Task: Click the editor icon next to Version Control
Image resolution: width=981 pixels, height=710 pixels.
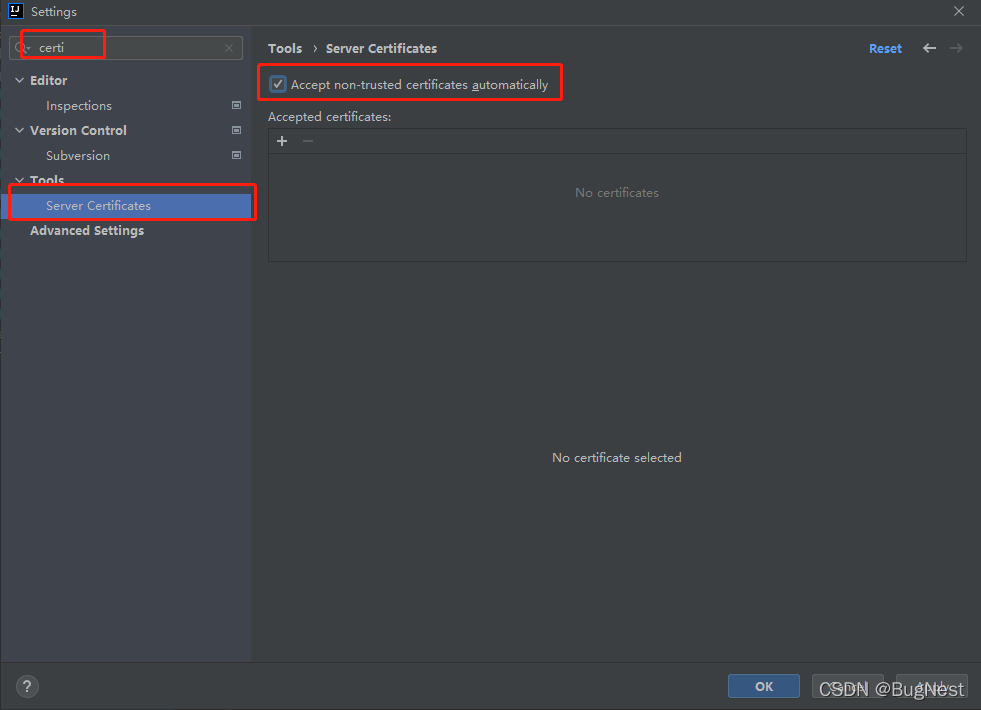Action: coord(236,130)
